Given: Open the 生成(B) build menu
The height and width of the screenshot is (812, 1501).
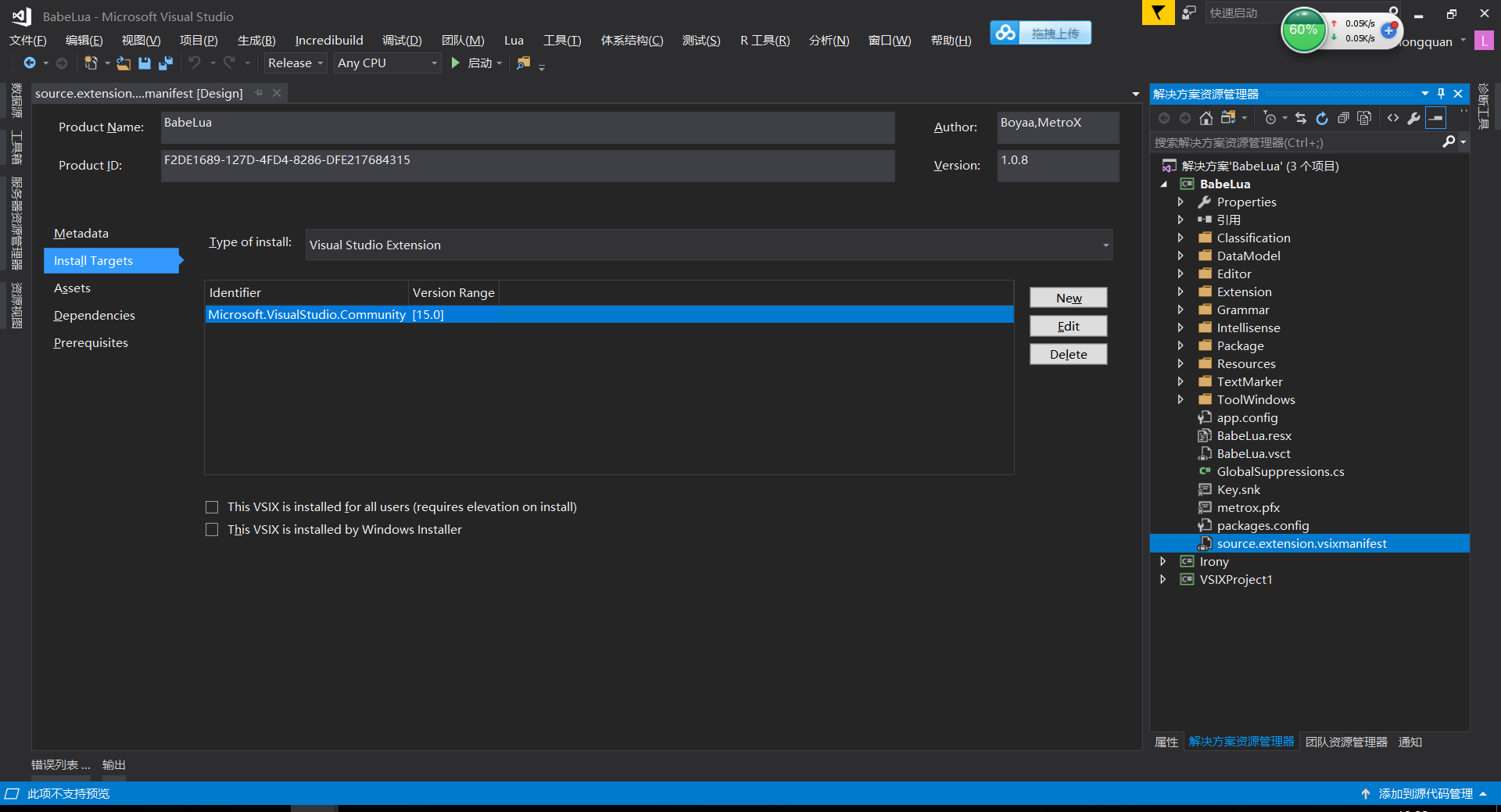Looking at the screenshot, I should pyautogui.click(x=256, y=41).
